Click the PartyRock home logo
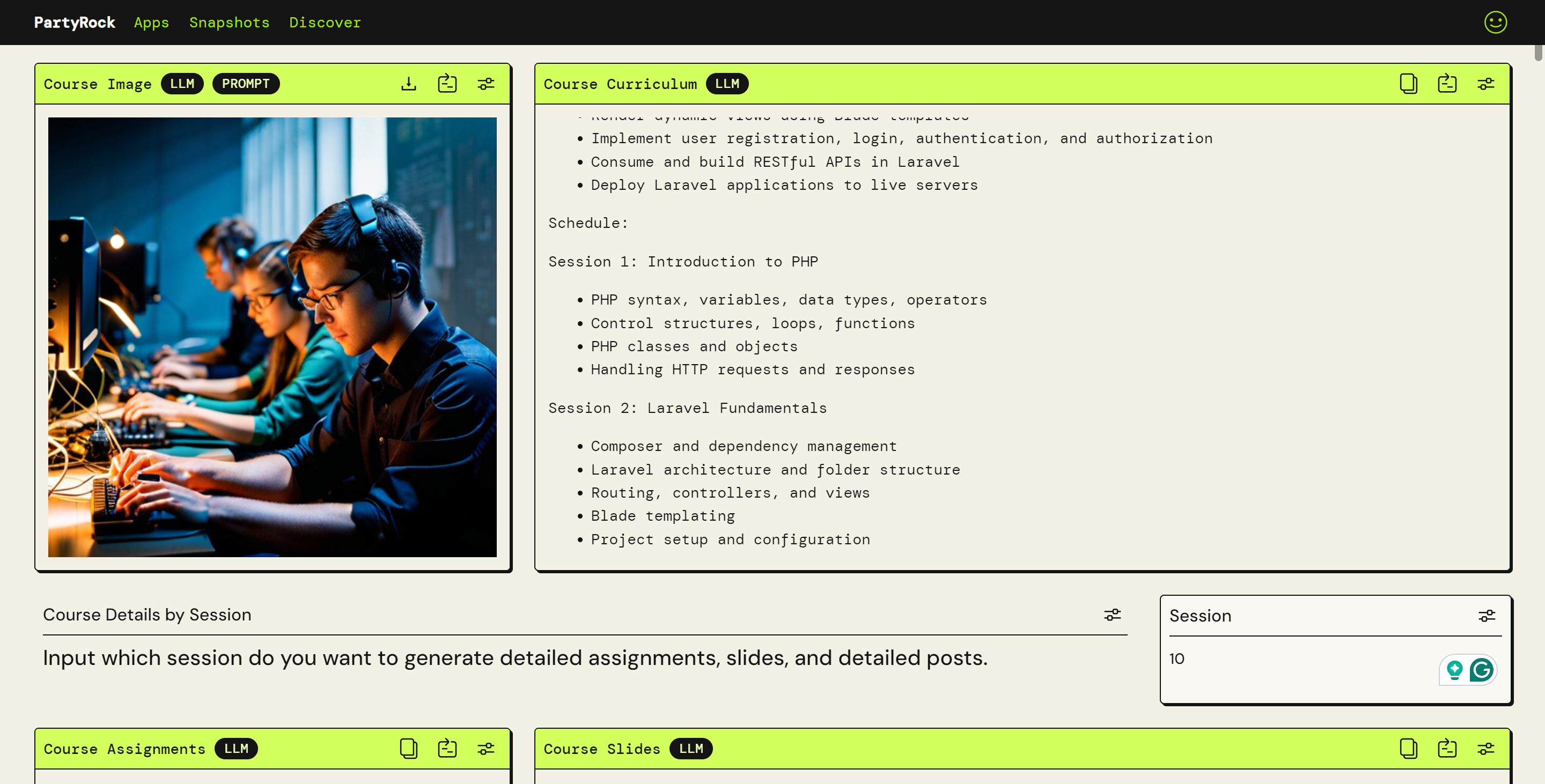The height and width of the screenshot is (784, 1545). point(75,22)
